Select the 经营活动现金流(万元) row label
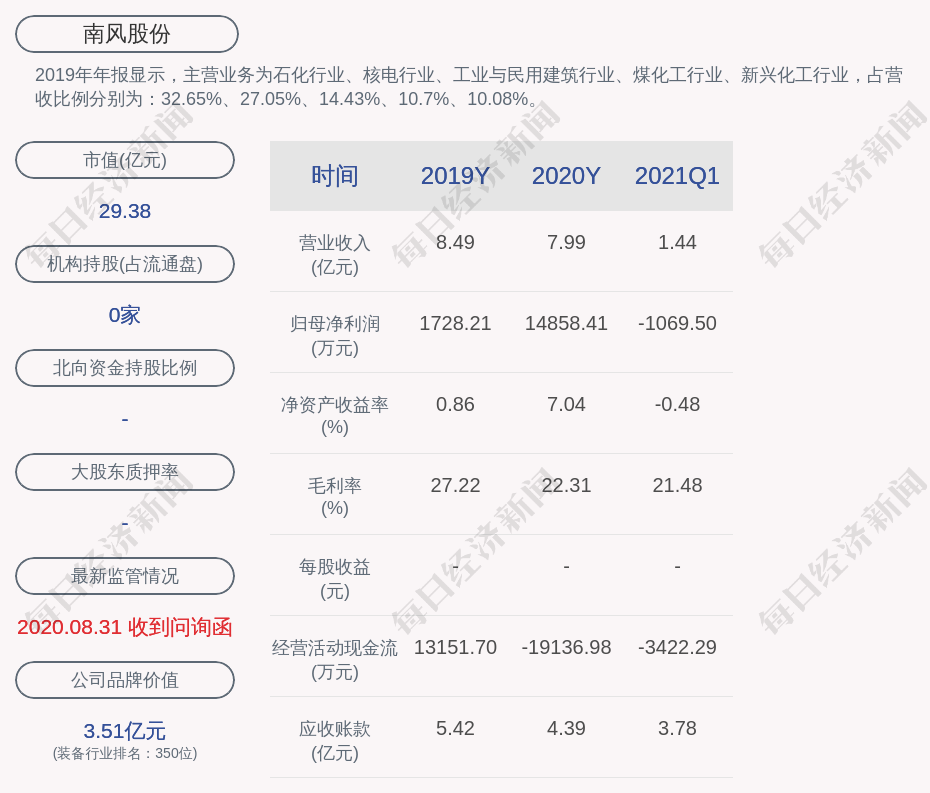The width and height of the screenshot is (930, 793). point(335,660)
